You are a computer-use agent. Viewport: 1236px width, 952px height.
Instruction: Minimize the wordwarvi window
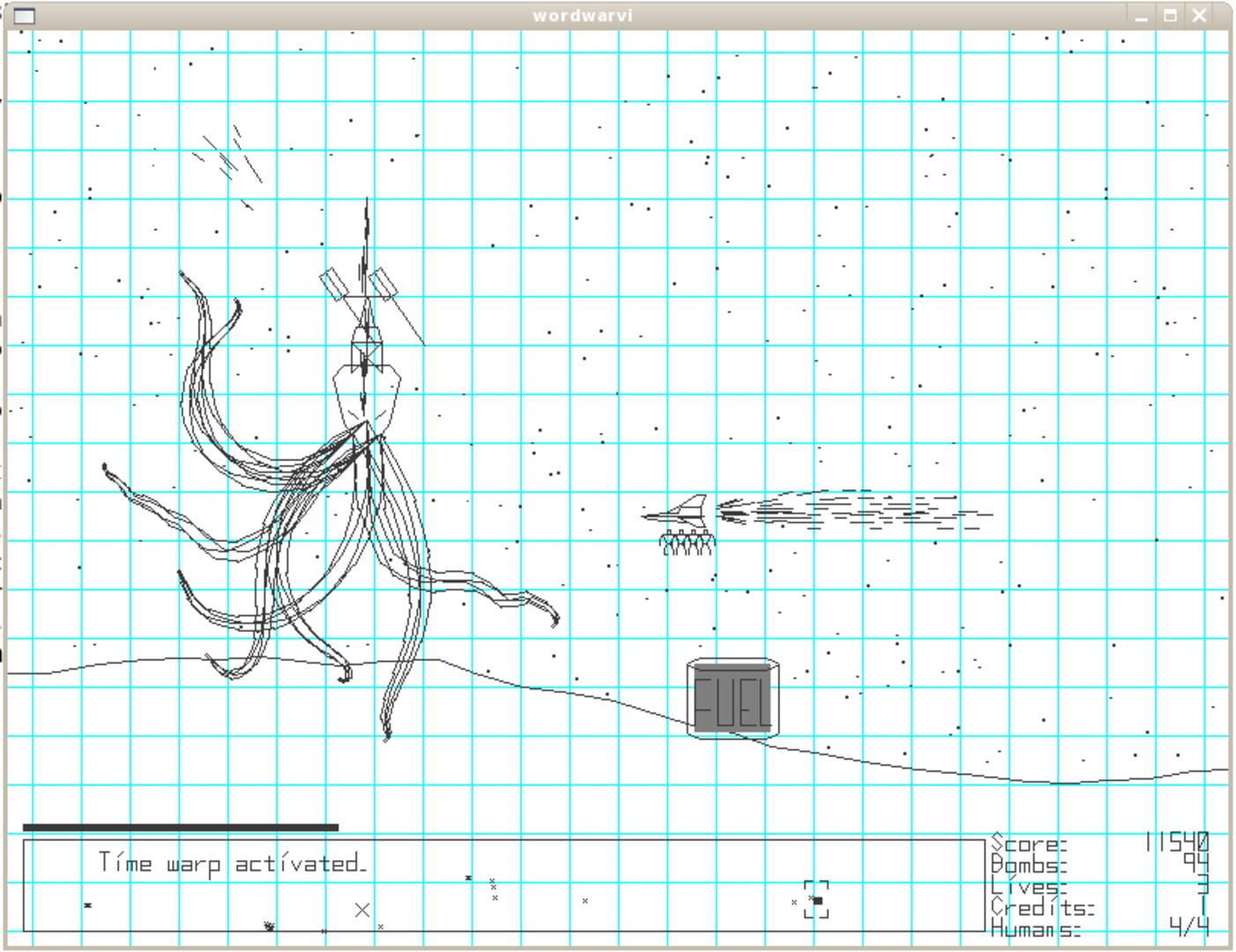coord(1141,15)
